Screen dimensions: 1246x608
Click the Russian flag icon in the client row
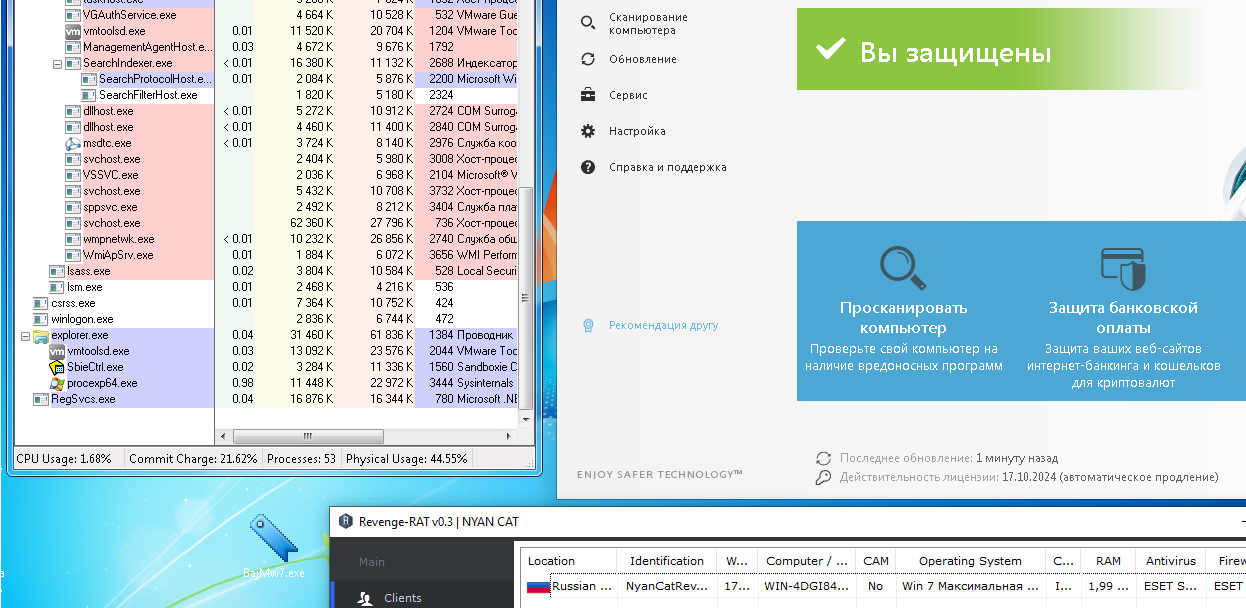(x=538, y=587)
